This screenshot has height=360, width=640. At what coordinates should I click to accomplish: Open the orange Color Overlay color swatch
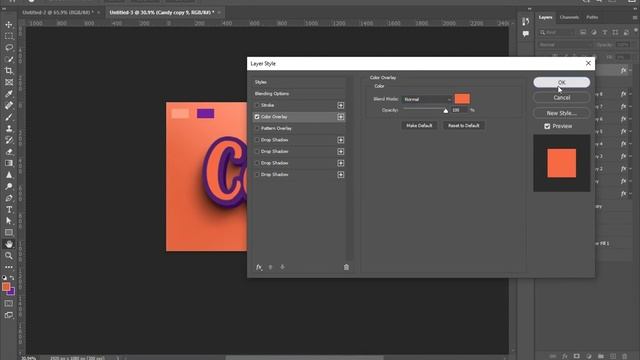[x=462, y=99]
